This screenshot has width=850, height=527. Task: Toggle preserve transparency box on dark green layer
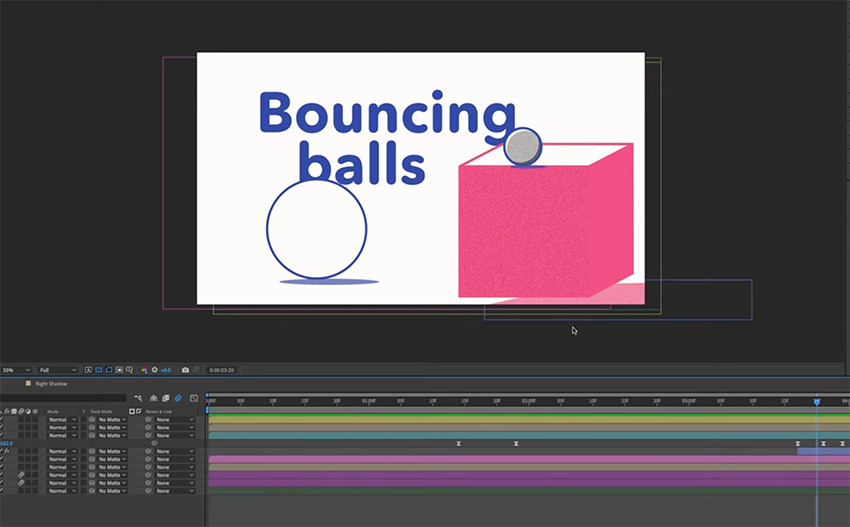coord(83,491)
